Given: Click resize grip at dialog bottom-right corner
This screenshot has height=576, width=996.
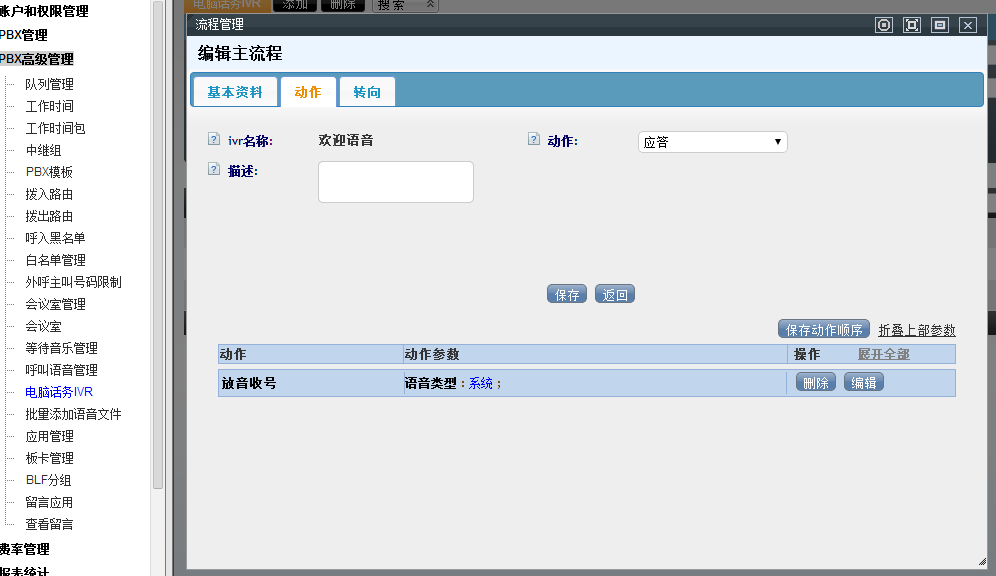Looking at the screenshot, I should click(x=982, y=560).
